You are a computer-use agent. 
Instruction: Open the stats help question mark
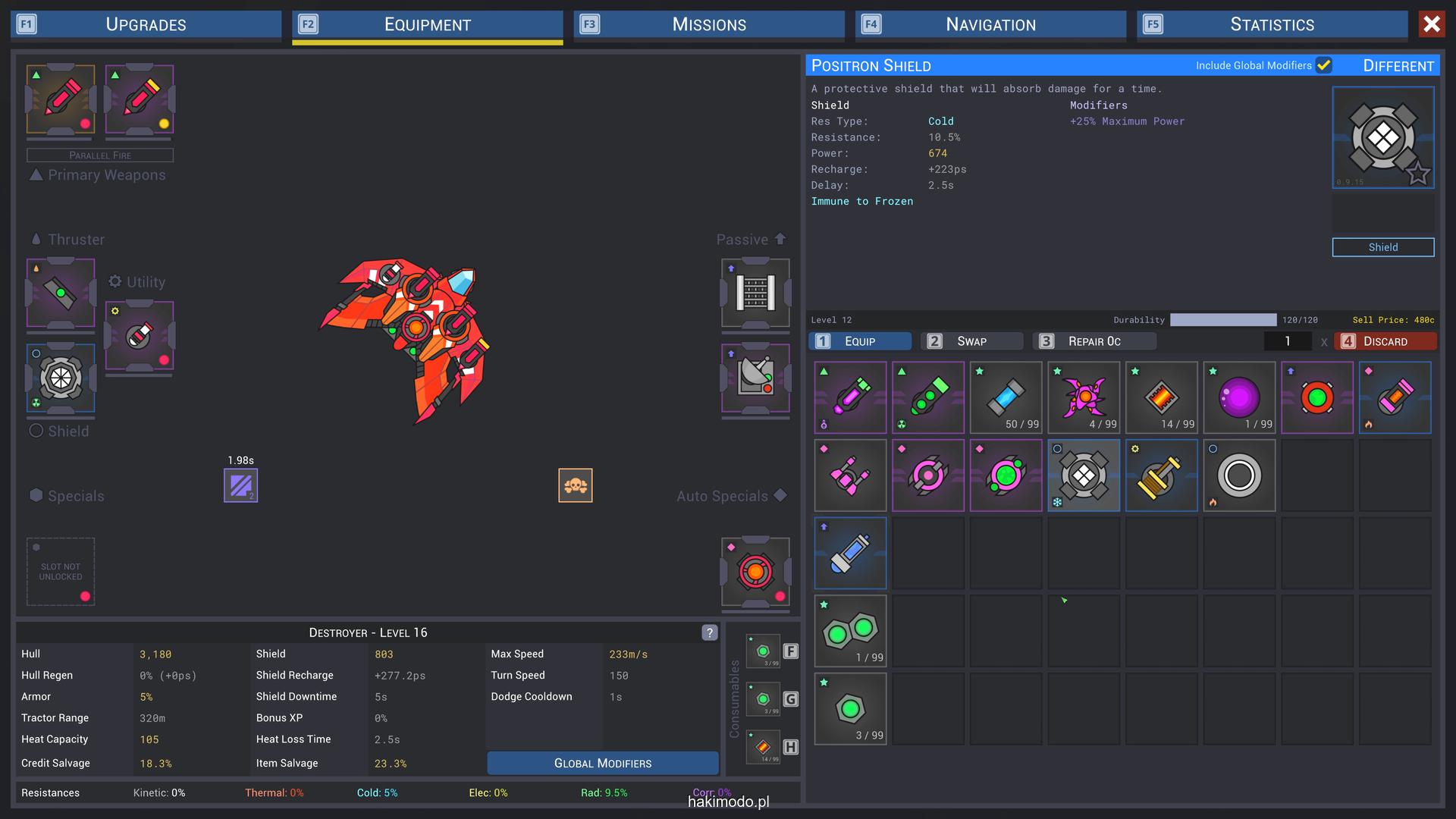(709, 632)
